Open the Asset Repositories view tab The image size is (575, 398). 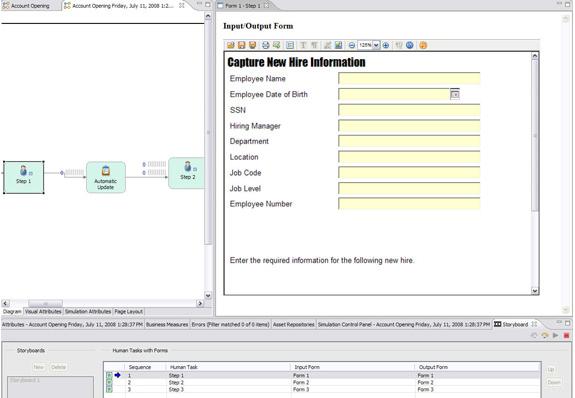click(293, 324)
